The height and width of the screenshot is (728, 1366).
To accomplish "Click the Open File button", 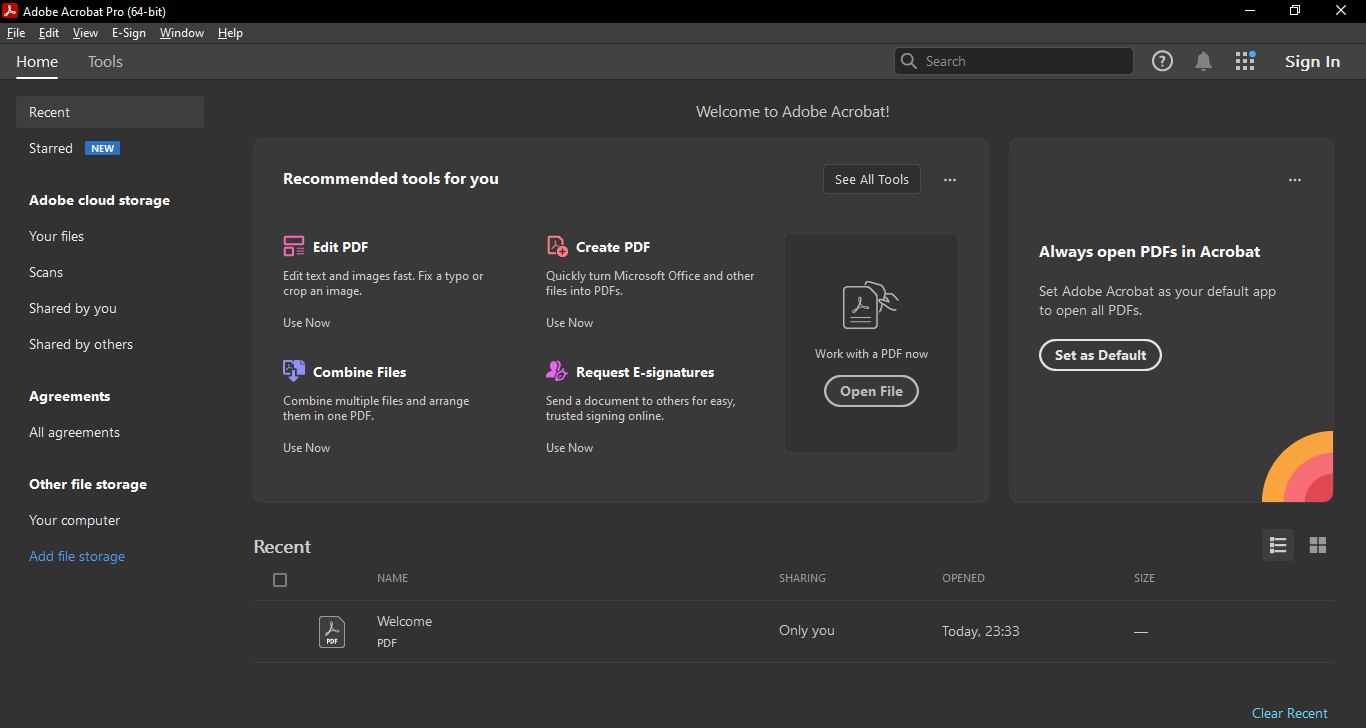I will pyautogui.click(x=871, y=391).
